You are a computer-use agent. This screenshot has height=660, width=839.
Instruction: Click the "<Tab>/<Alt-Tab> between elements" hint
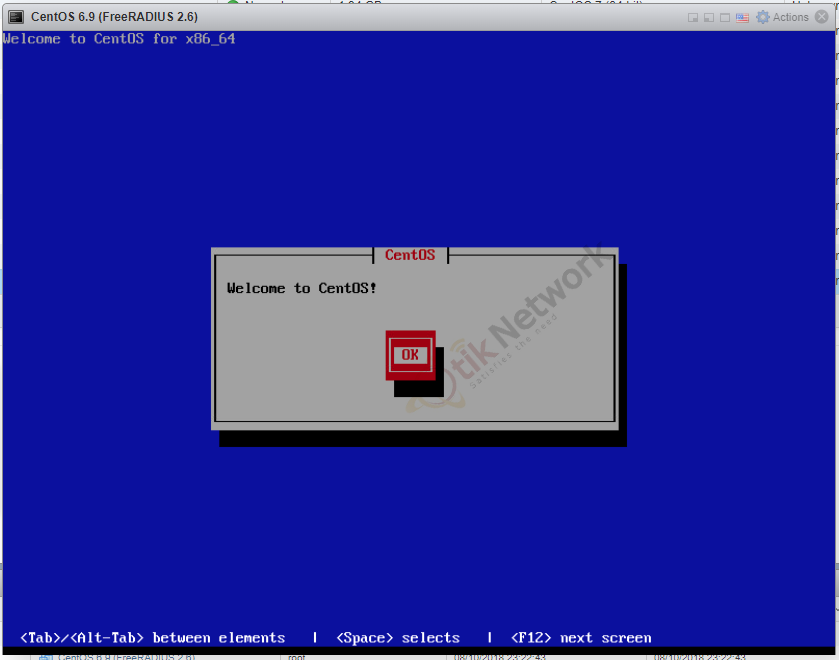[152, 638]
